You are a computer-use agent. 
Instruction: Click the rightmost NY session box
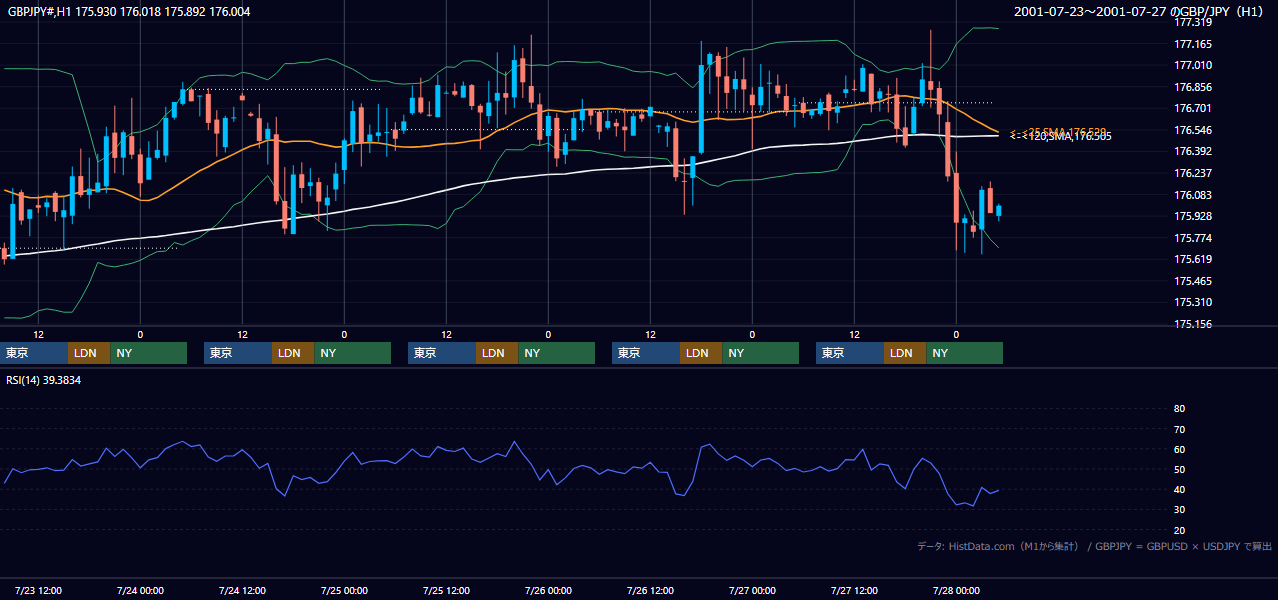965,353
